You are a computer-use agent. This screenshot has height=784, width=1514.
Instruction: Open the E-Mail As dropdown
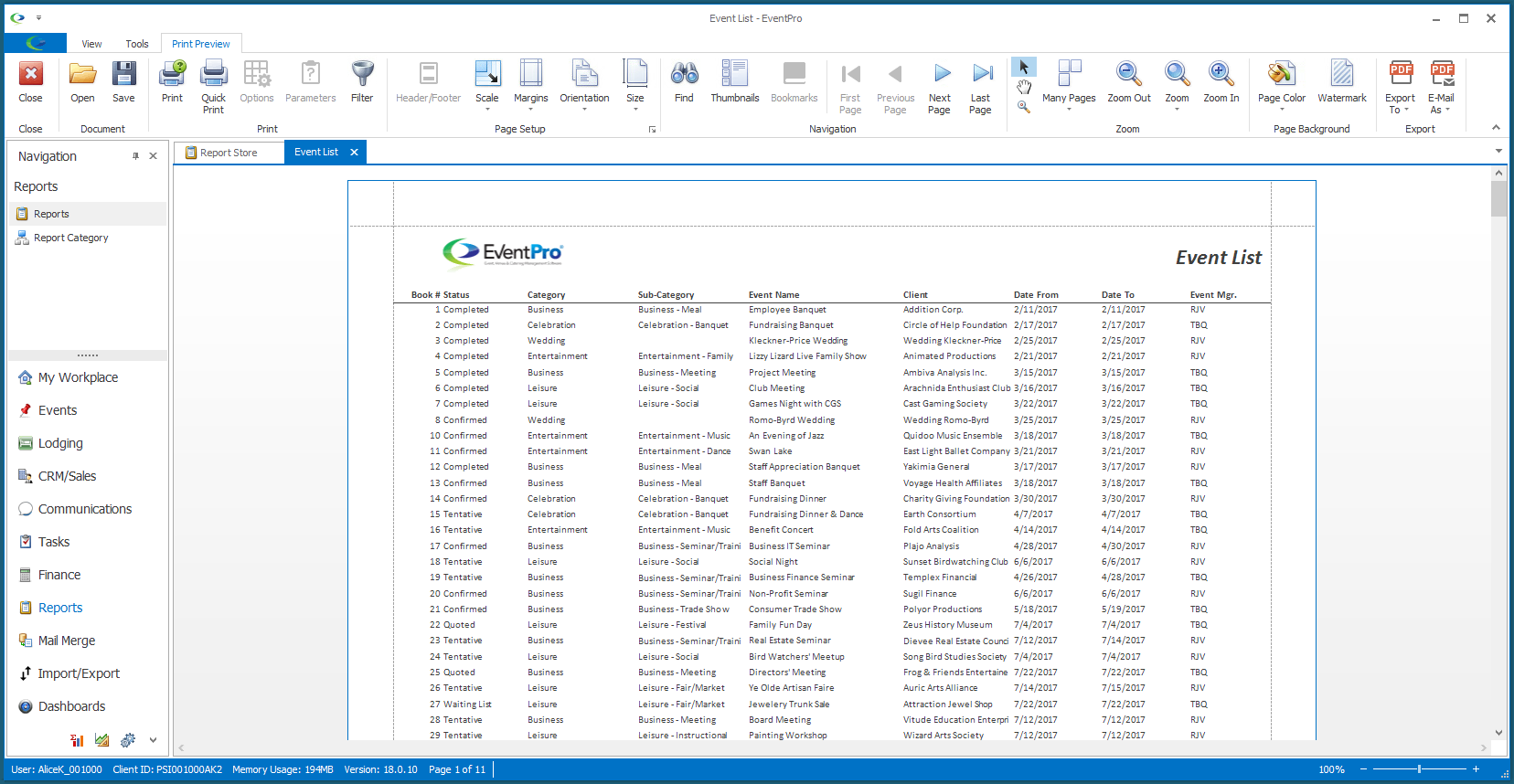pyautogui.click(x=1441, y=86)
